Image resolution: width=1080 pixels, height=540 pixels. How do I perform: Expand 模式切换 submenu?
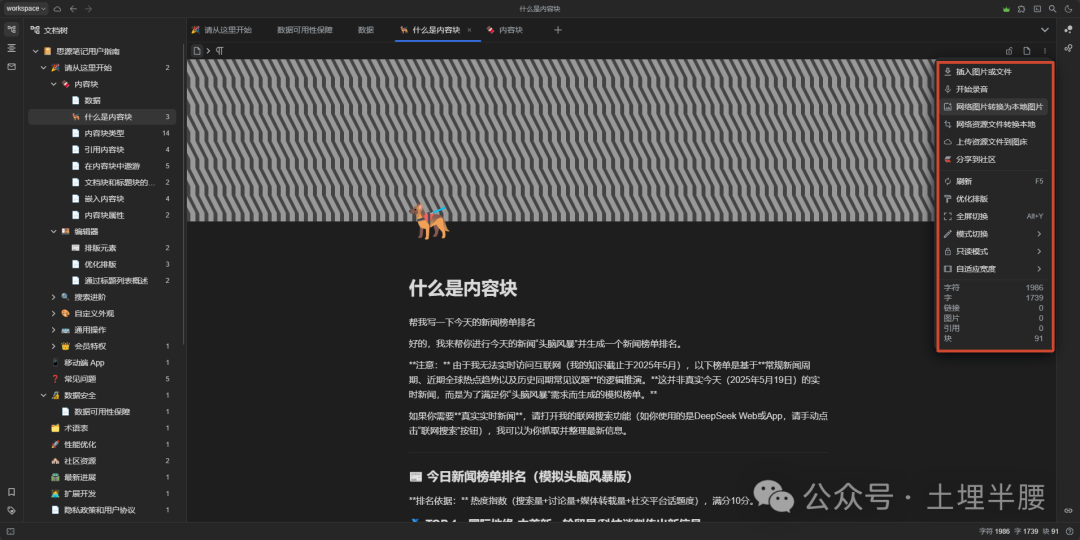(995, 233)
